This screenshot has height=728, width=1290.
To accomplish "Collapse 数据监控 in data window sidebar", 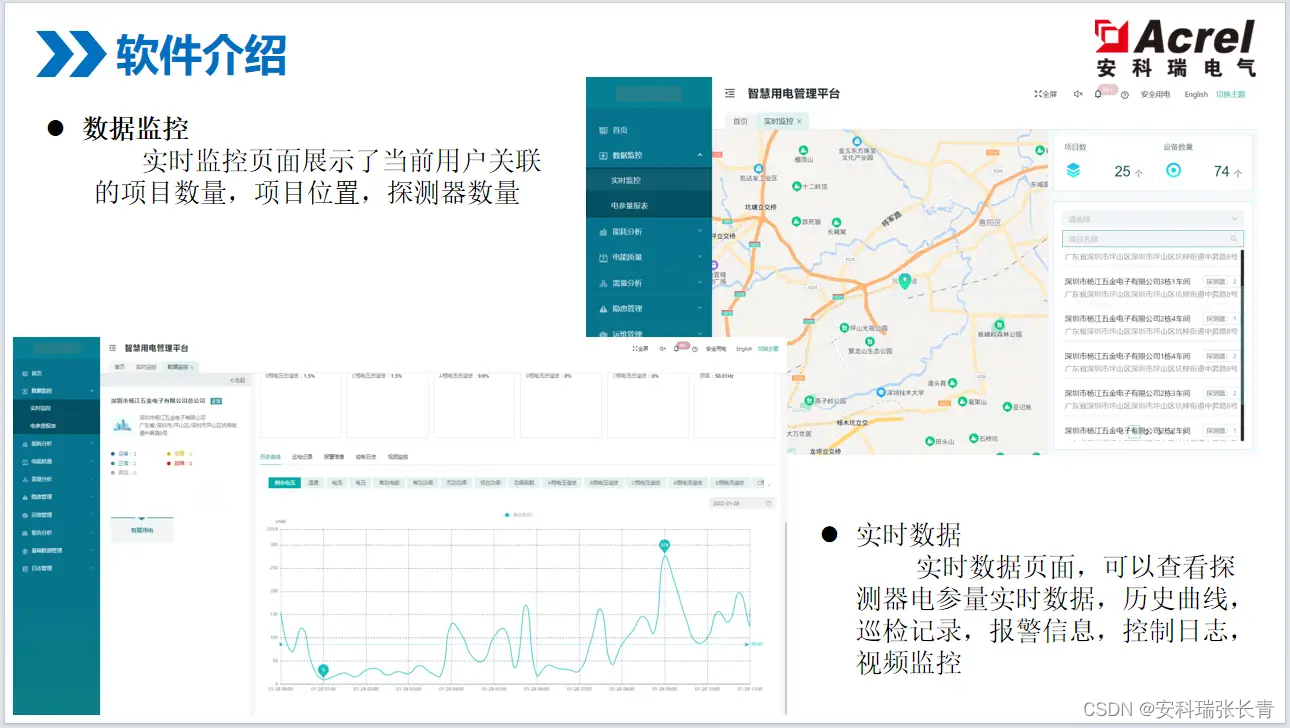I will tap(56, 390).
